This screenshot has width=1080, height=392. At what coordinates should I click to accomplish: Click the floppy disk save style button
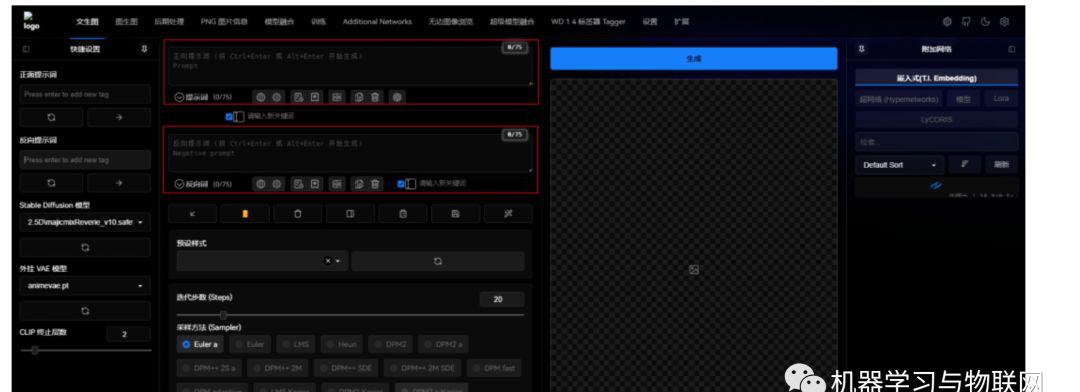[455, 214]
